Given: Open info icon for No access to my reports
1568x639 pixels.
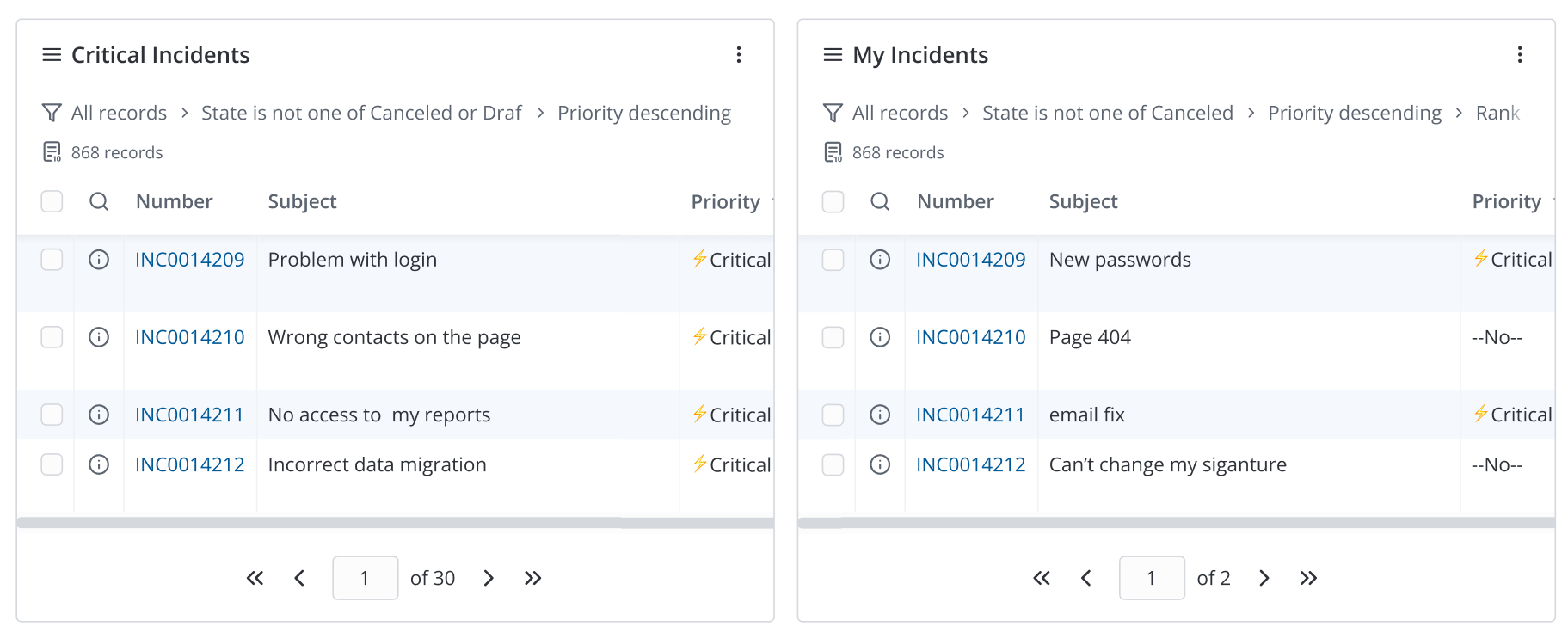Looking at the screenshot, I should (99, 415).
